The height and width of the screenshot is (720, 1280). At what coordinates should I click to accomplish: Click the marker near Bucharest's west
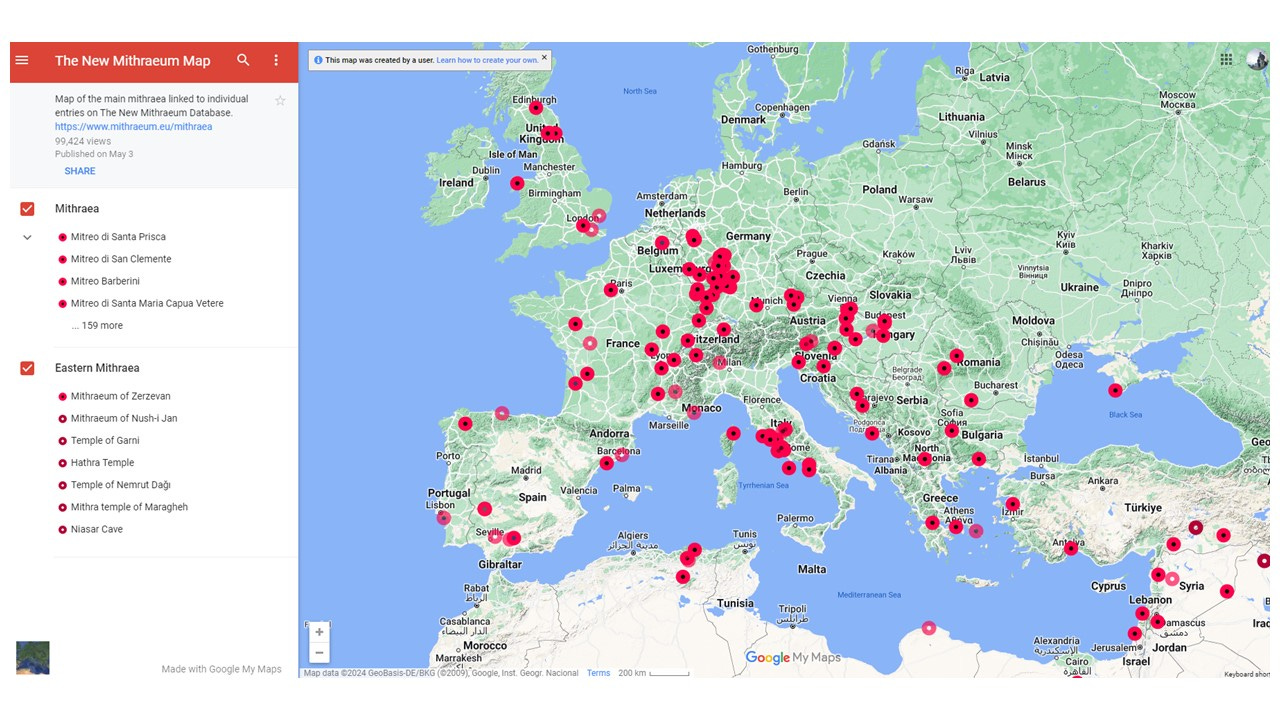[x=971, y=400]
